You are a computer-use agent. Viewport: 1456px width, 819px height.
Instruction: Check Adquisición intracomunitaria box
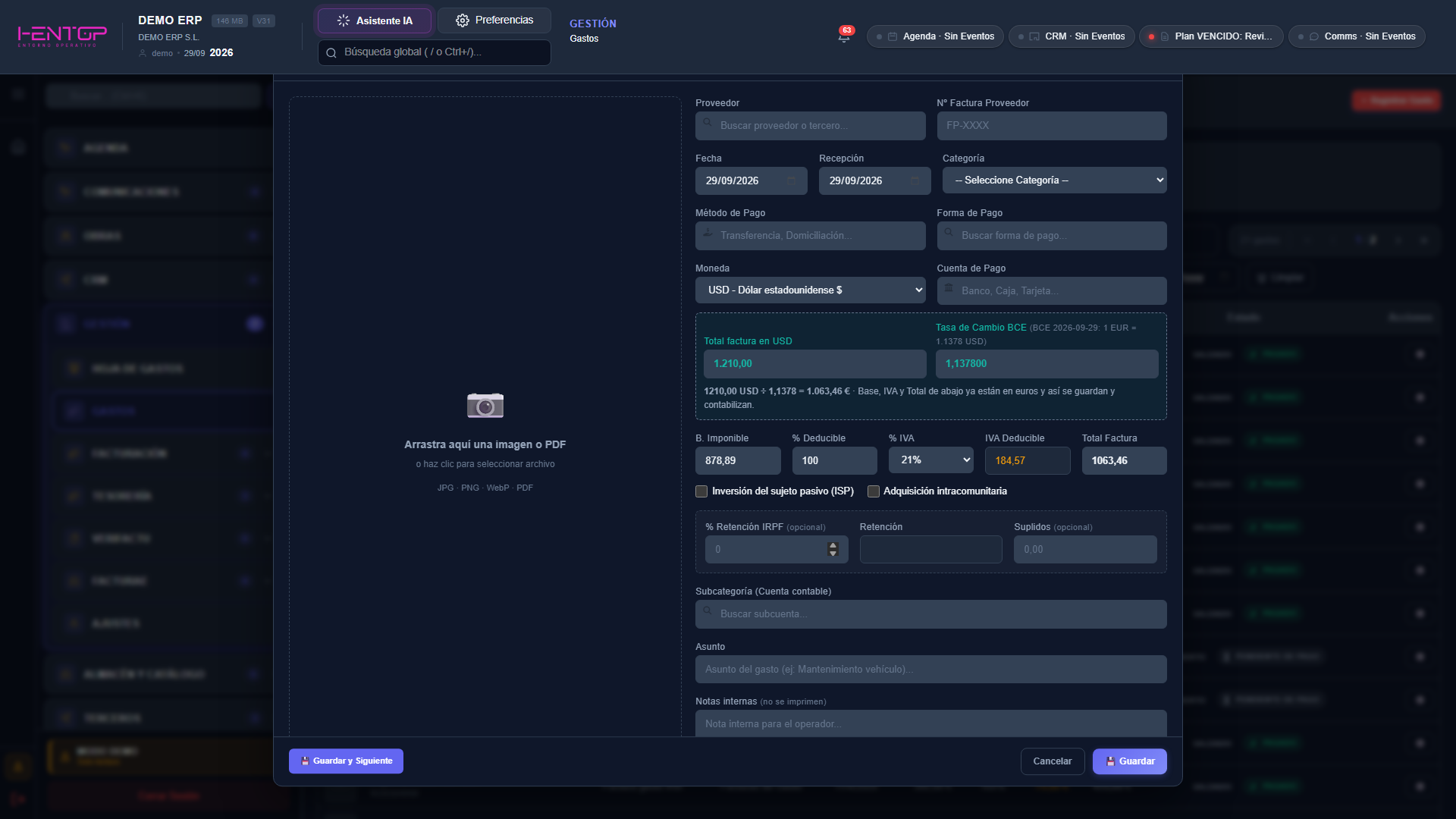[x=874, y=491]
